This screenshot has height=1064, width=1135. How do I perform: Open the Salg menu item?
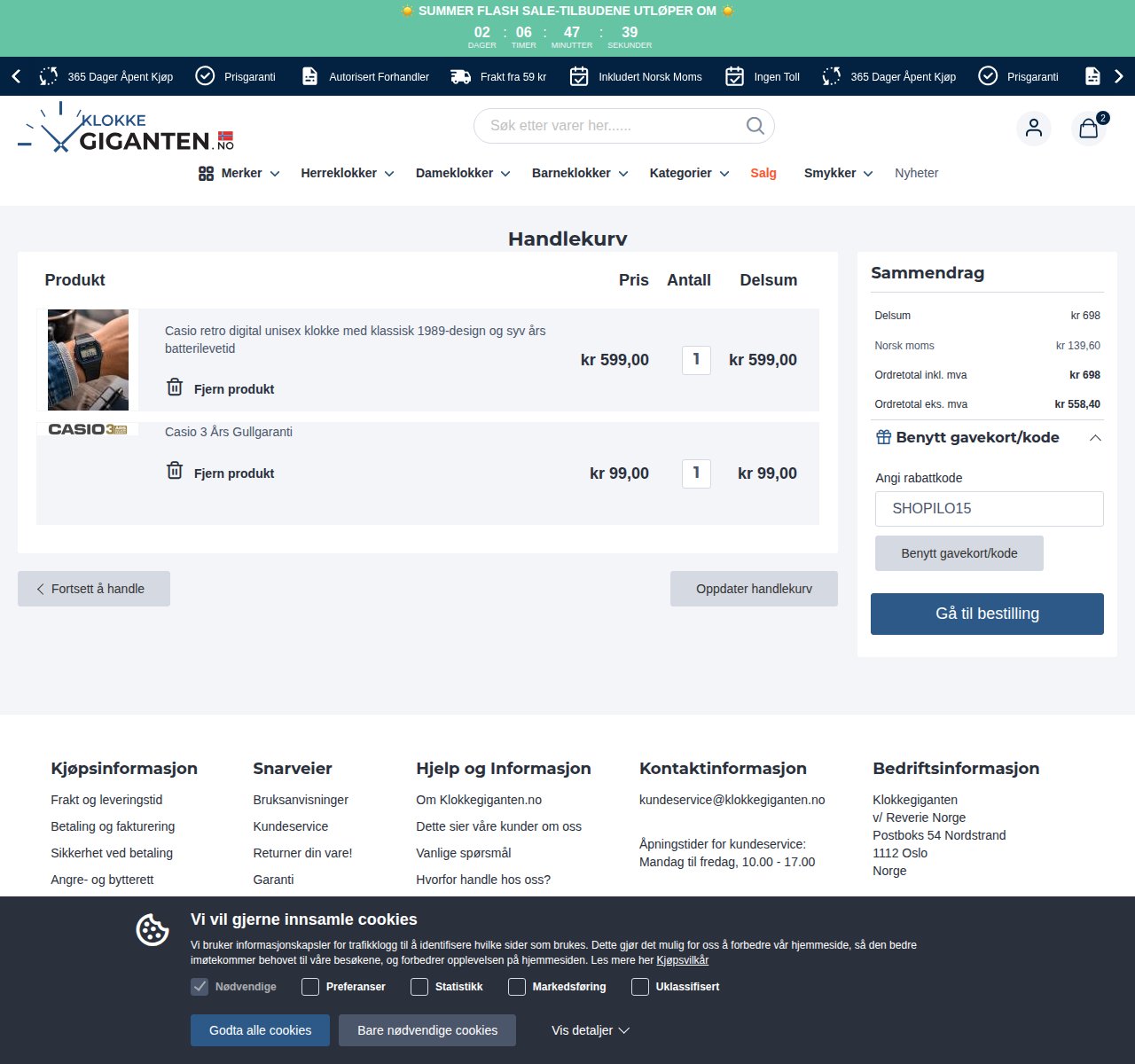763,173
